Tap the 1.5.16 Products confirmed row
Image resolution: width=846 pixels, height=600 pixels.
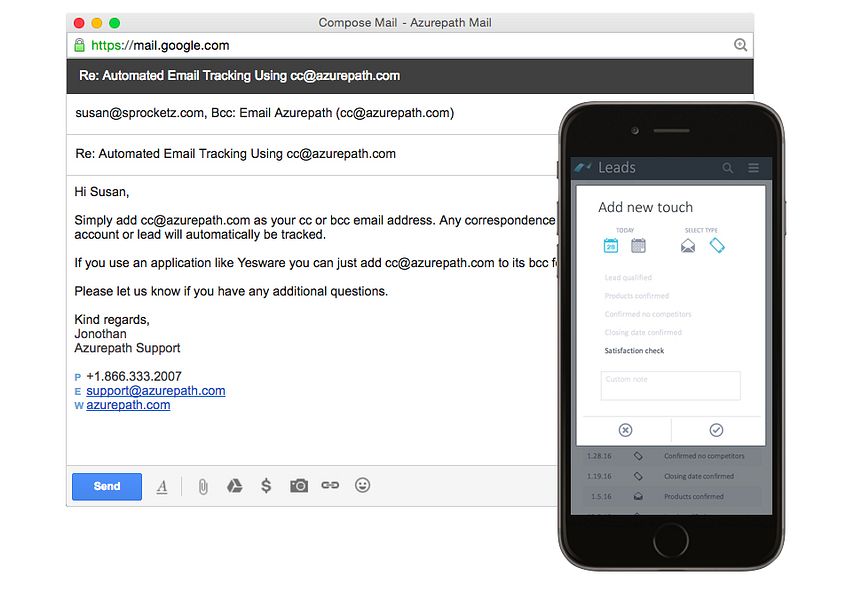671,496
